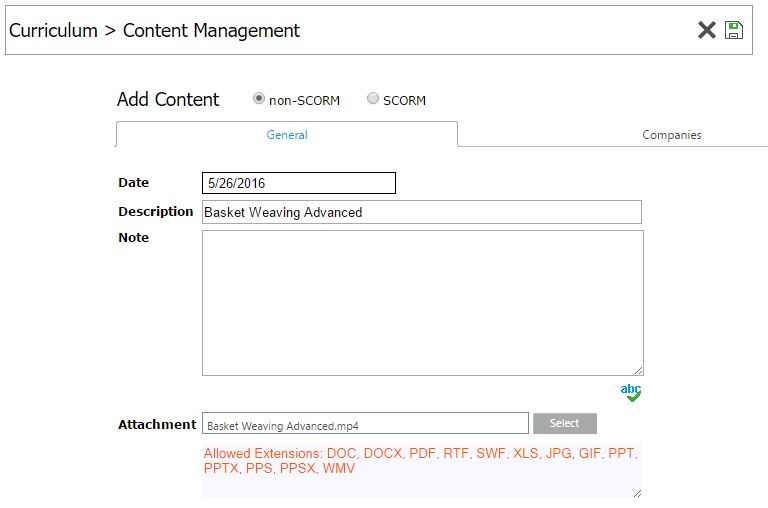Click Content Management in the breadcrumb
Image resolution: width=768 pixels, height=508 pixels.
[211, 30]
